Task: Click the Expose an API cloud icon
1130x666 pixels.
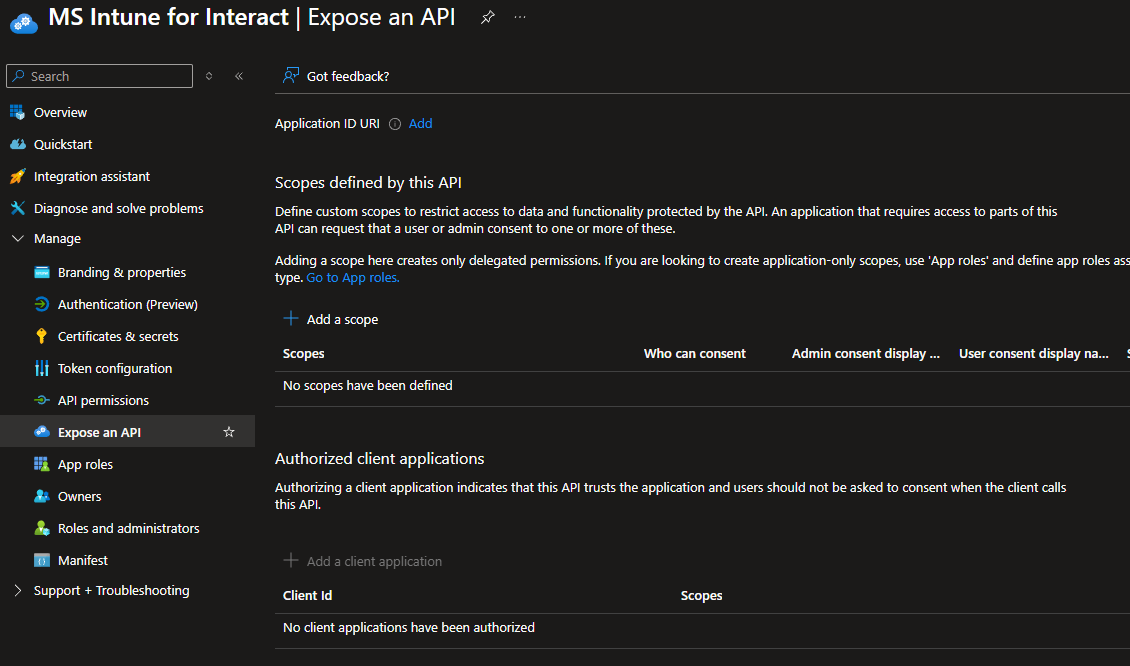Action: pos(42,432)
